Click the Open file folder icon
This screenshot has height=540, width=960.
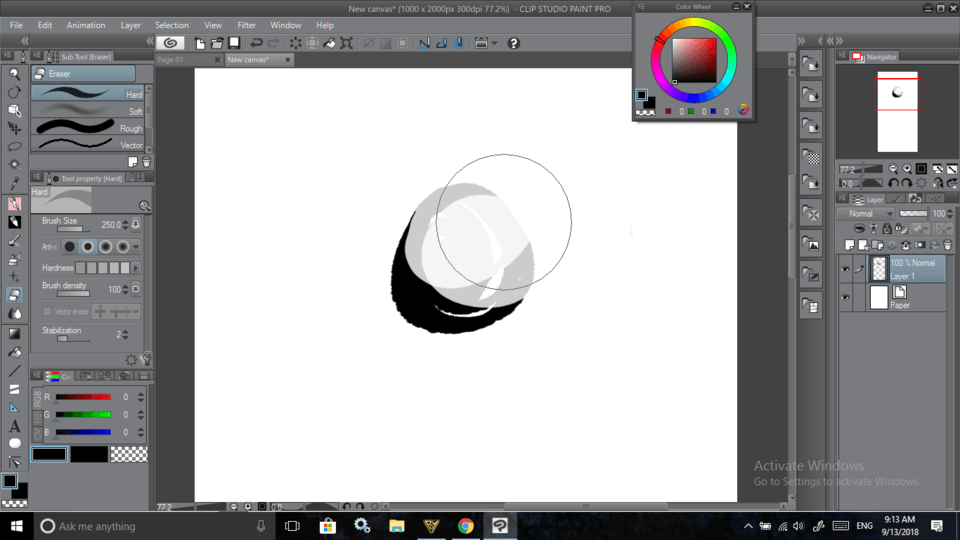(x=217, y=43)
